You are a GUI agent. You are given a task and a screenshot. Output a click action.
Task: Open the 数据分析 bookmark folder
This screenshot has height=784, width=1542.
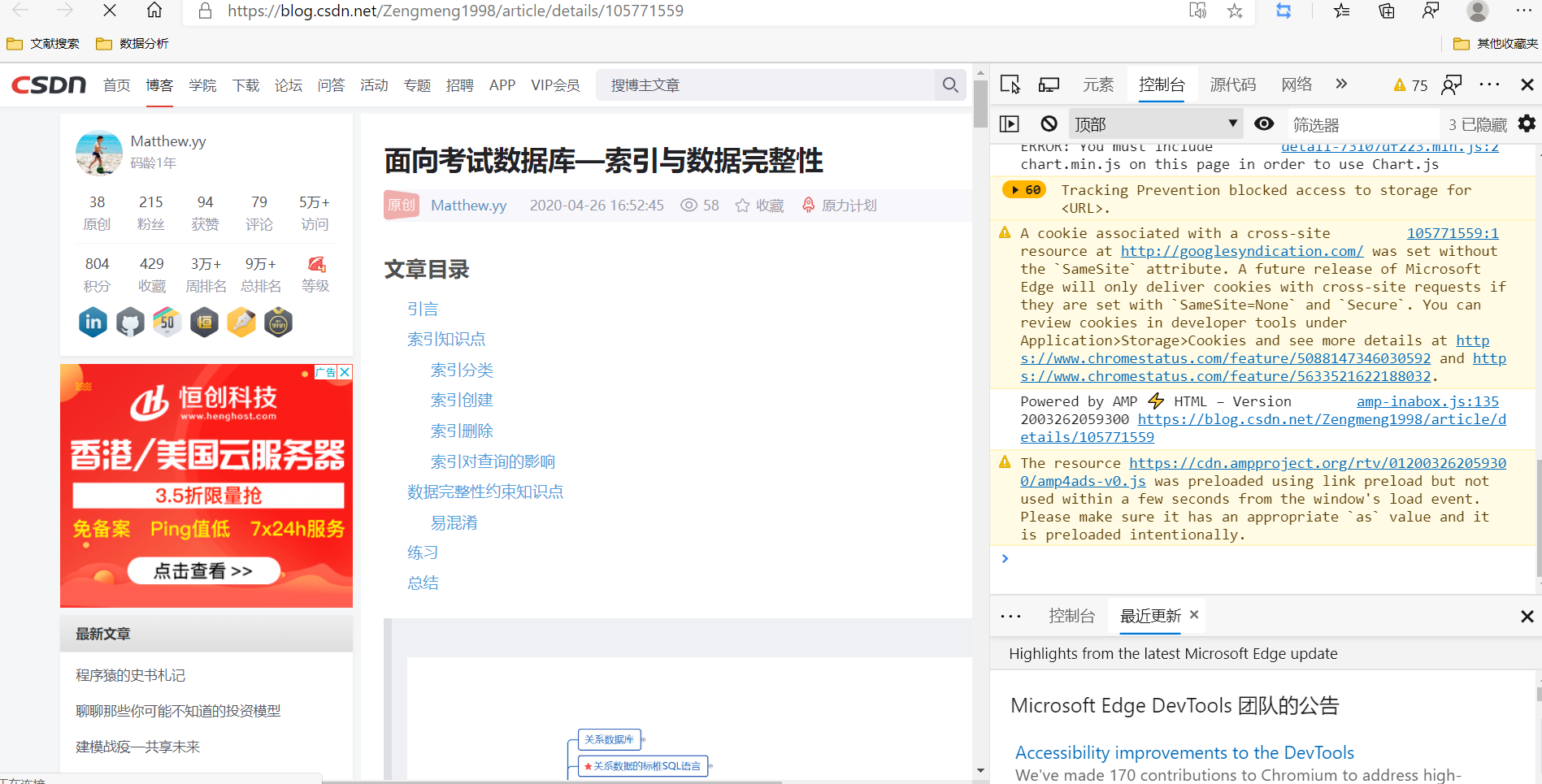[132, 43]
